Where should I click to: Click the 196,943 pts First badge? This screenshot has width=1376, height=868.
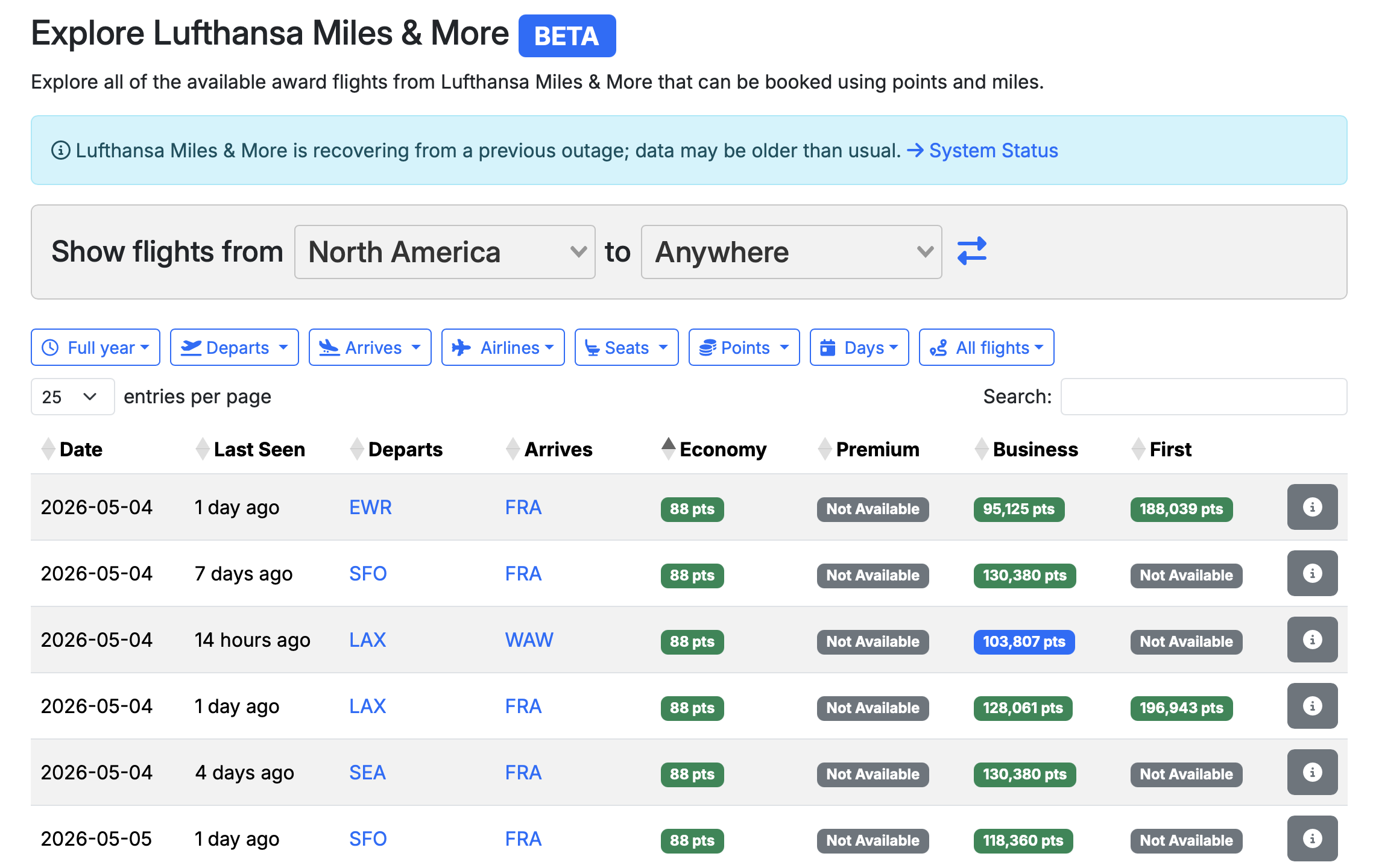pos(1181,708)
